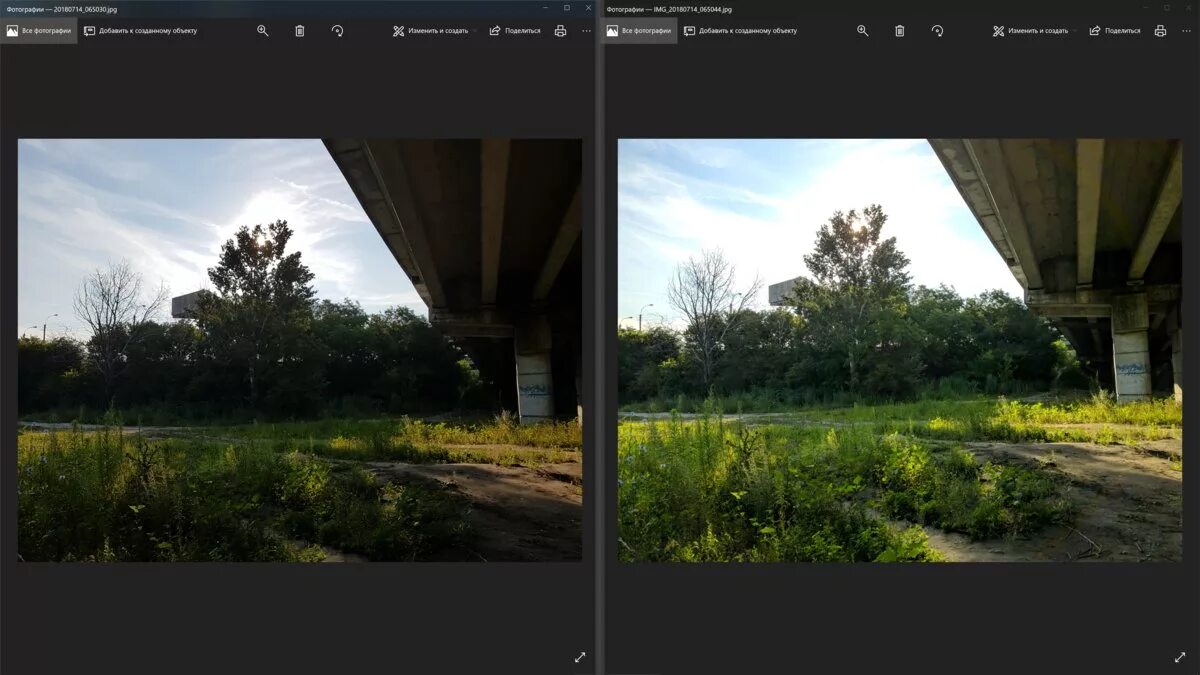Click «Поделиться» in left window
Viewport: 1200px width, 675px height.
click(515, 31)
